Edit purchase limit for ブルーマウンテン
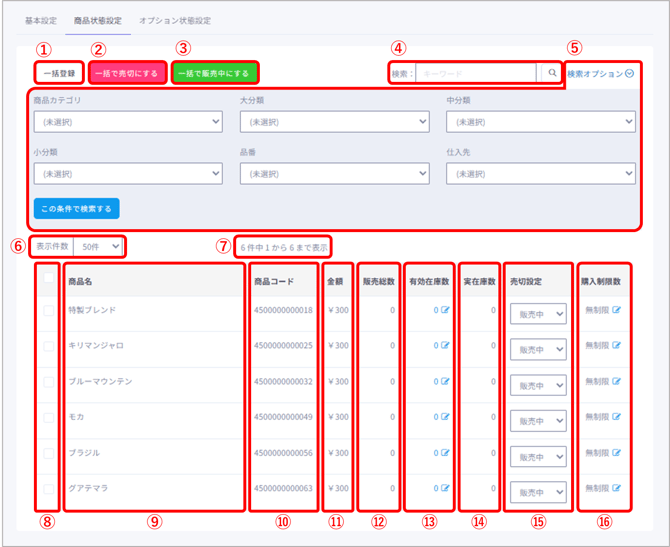 coord(617,382)
